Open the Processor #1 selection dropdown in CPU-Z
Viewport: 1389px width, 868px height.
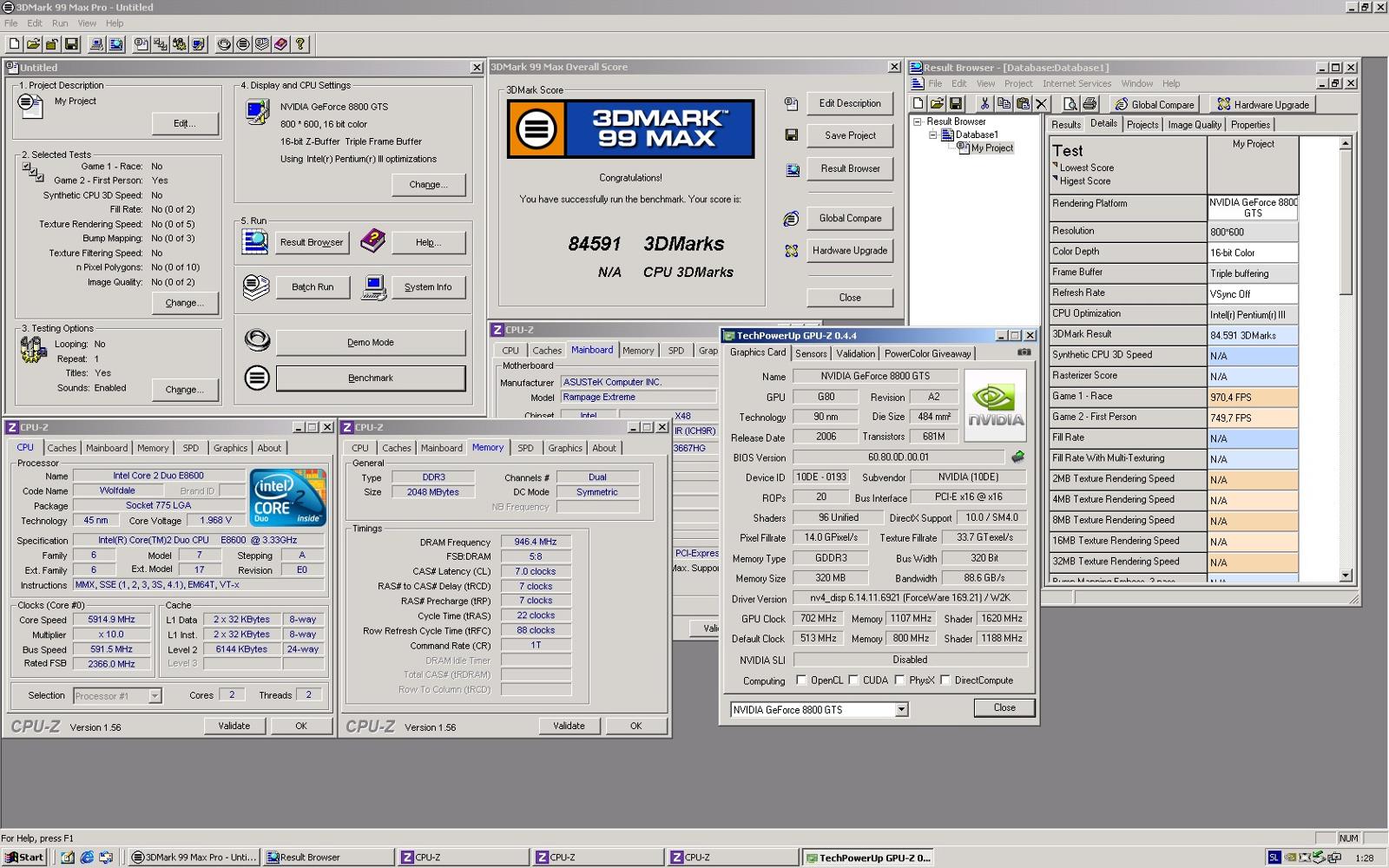point(155,696)
